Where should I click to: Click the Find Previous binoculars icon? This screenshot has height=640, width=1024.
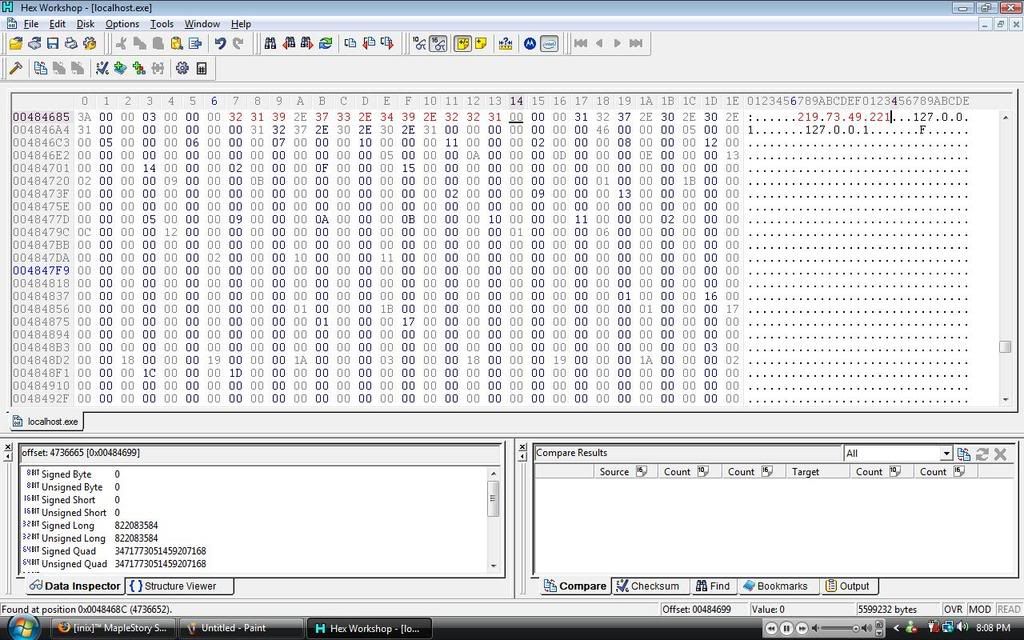coord(289,44)
